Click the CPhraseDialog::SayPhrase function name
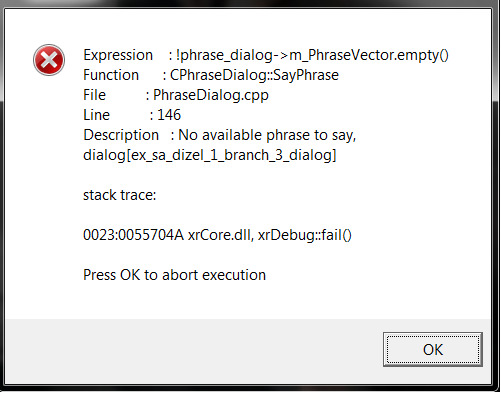 254,75
